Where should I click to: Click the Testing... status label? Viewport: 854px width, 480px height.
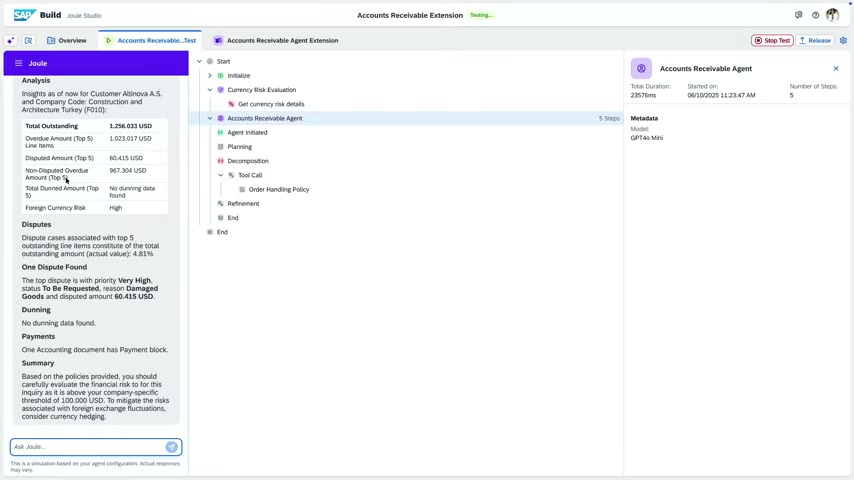coord(481,15)
